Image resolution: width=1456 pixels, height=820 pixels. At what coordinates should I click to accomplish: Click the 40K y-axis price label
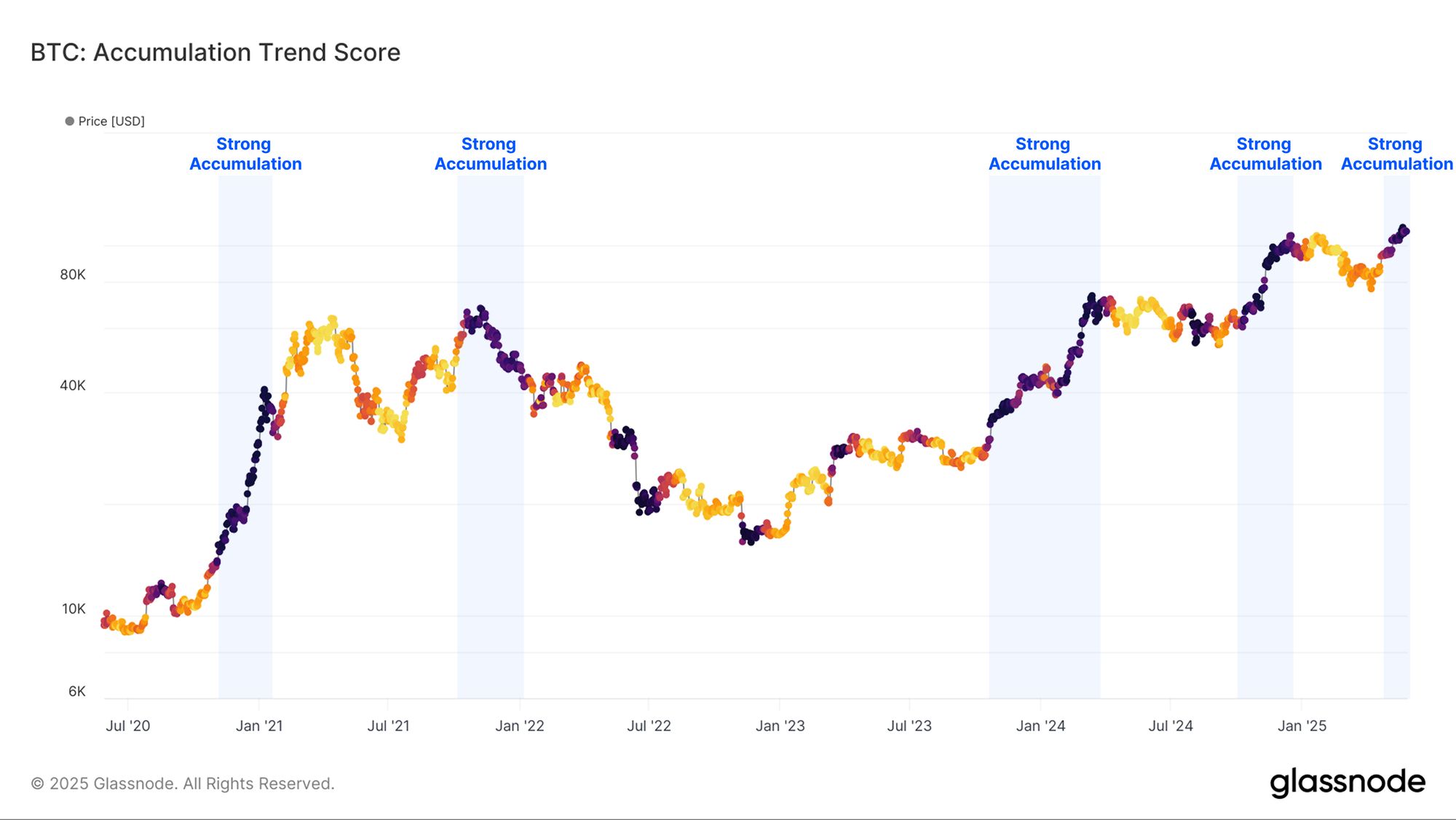point(73,385)
